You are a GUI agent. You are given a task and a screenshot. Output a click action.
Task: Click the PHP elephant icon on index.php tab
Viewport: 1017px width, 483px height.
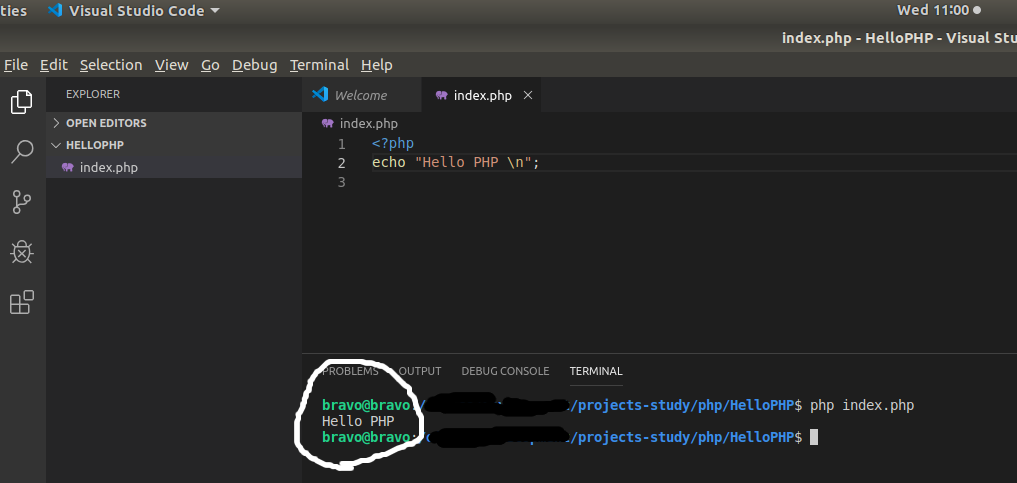[442, 95]
